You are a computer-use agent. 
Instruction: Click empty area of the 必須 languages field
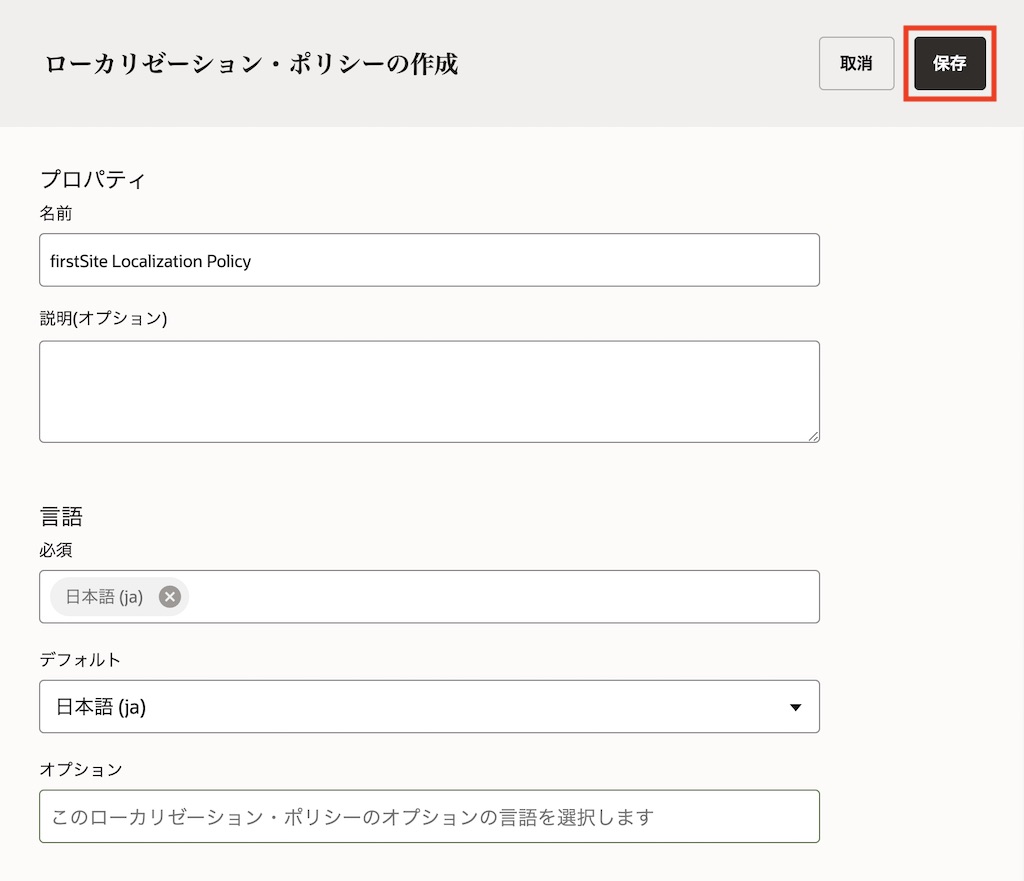tap(500, 597)
